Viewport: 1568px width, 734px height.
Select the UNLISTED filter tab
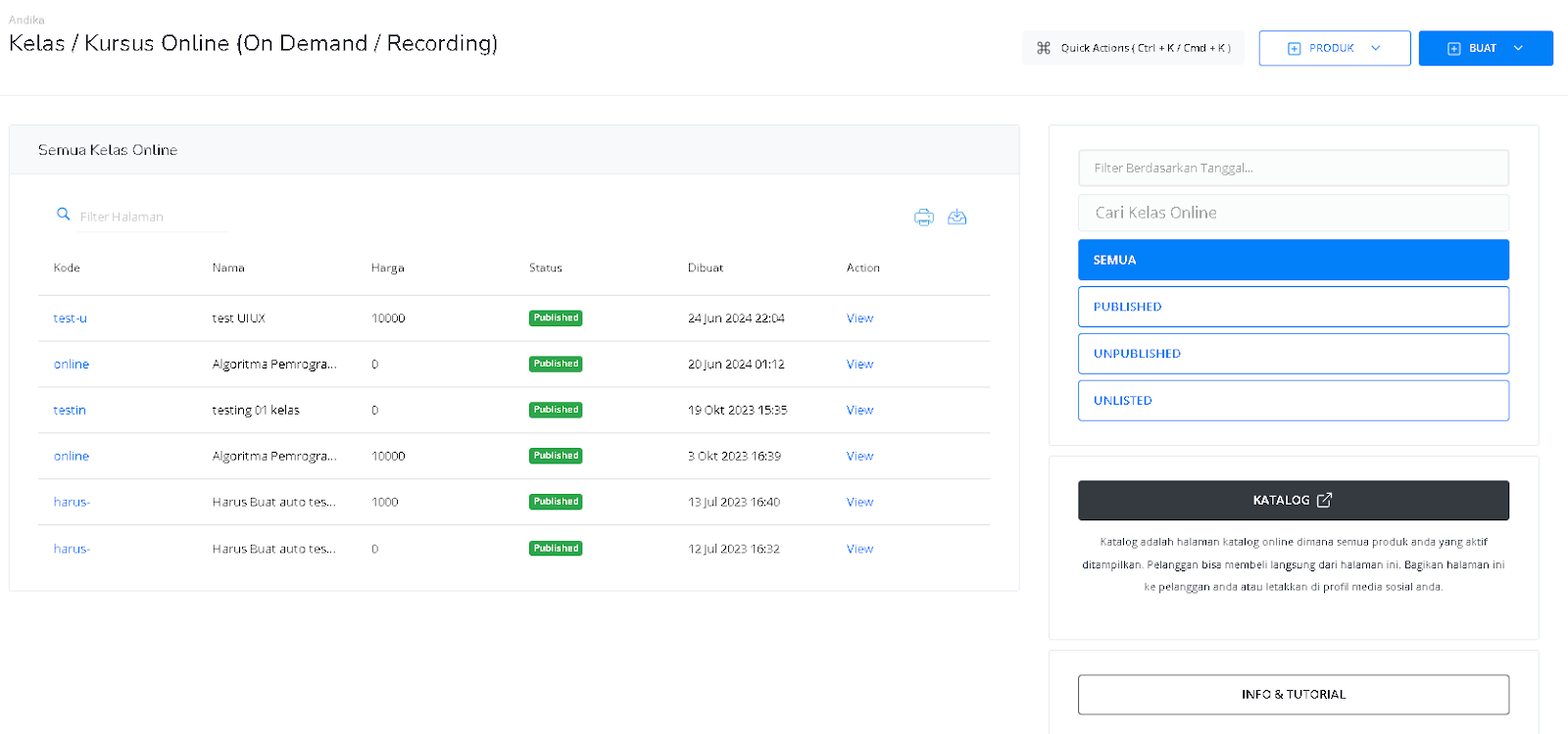point(1294,401)
